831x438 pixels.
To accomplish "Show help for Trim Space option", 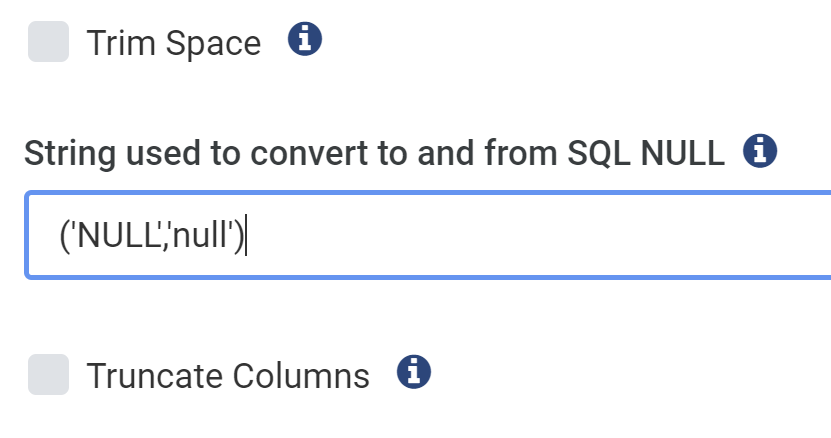I will [x=305, y=39].
